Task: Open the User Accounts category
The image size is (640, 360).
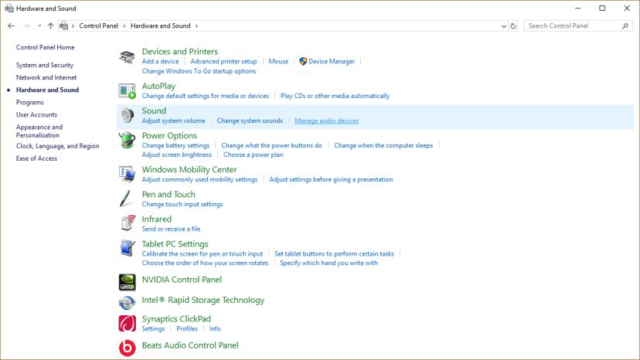Action: click(x=36, y=115)
